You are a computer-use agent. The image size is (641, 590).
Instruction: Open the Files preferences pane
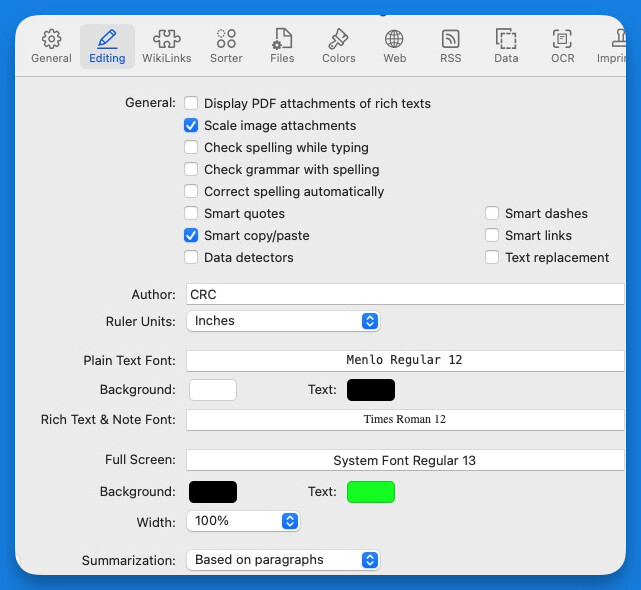coord(282,46)
